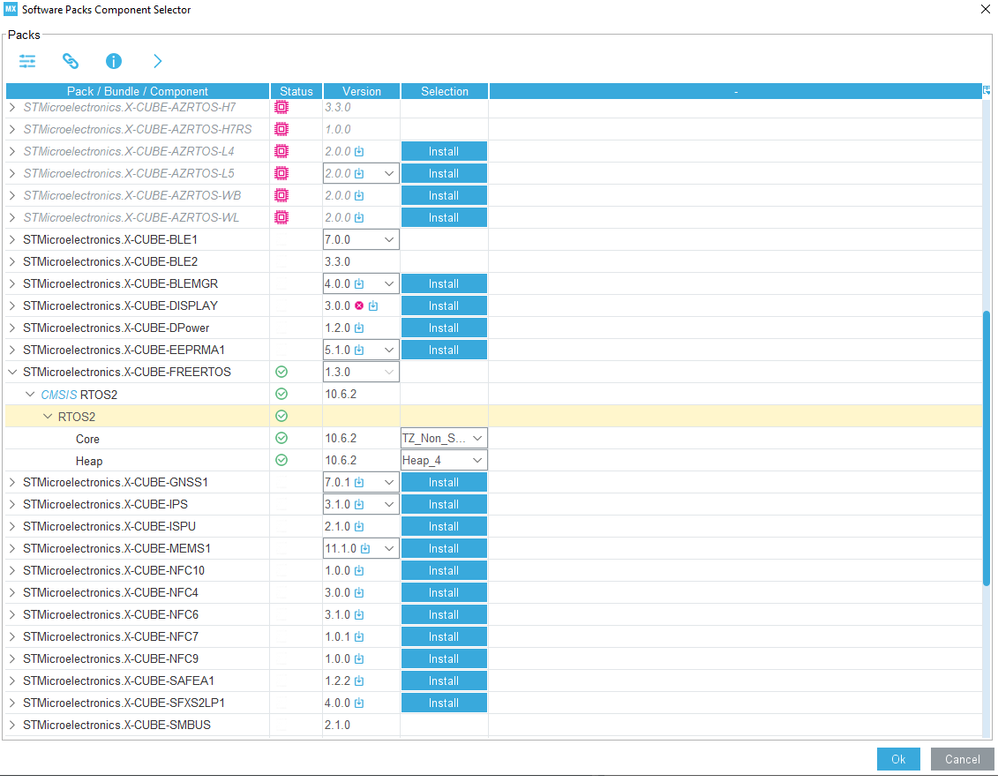Collapse the RTOS2 component group
998x776 pixels.
(48, 416)
